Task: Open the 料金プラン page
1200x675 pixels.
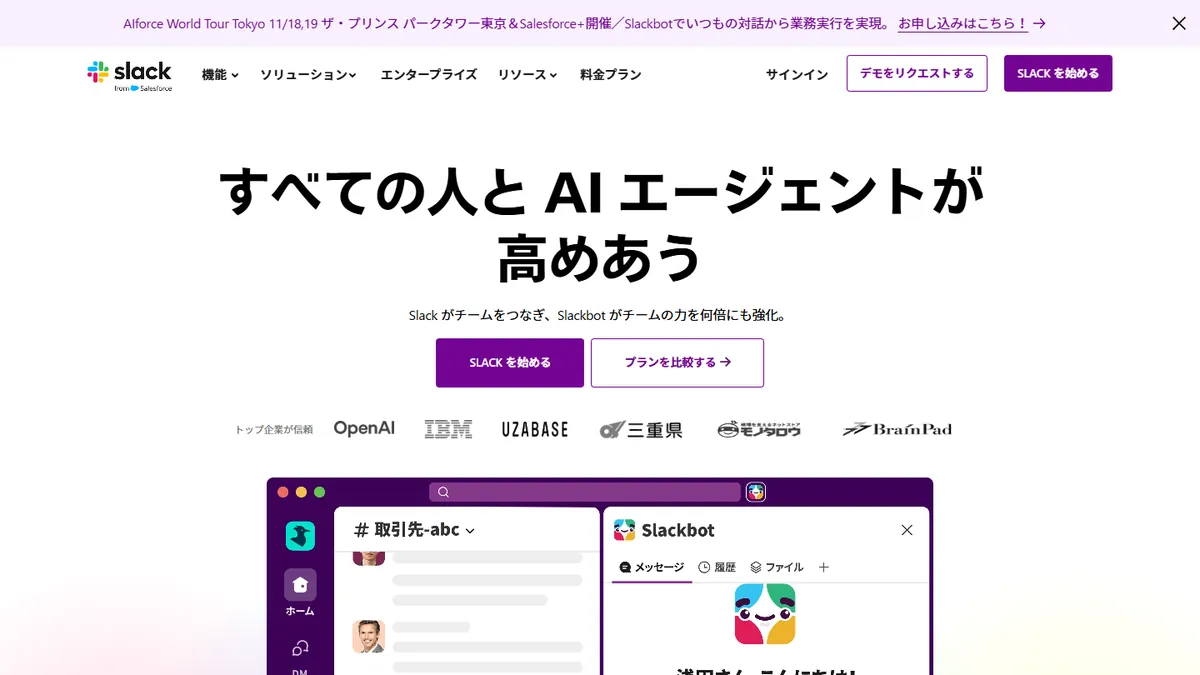Action: pos(610,74)
